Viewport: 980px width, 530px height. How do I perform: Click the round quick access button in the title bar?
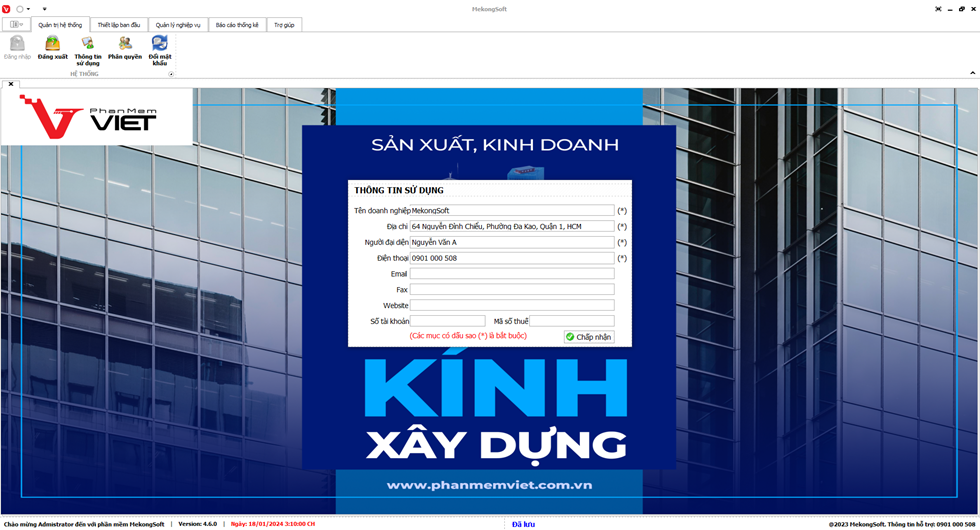pos(19,9)
